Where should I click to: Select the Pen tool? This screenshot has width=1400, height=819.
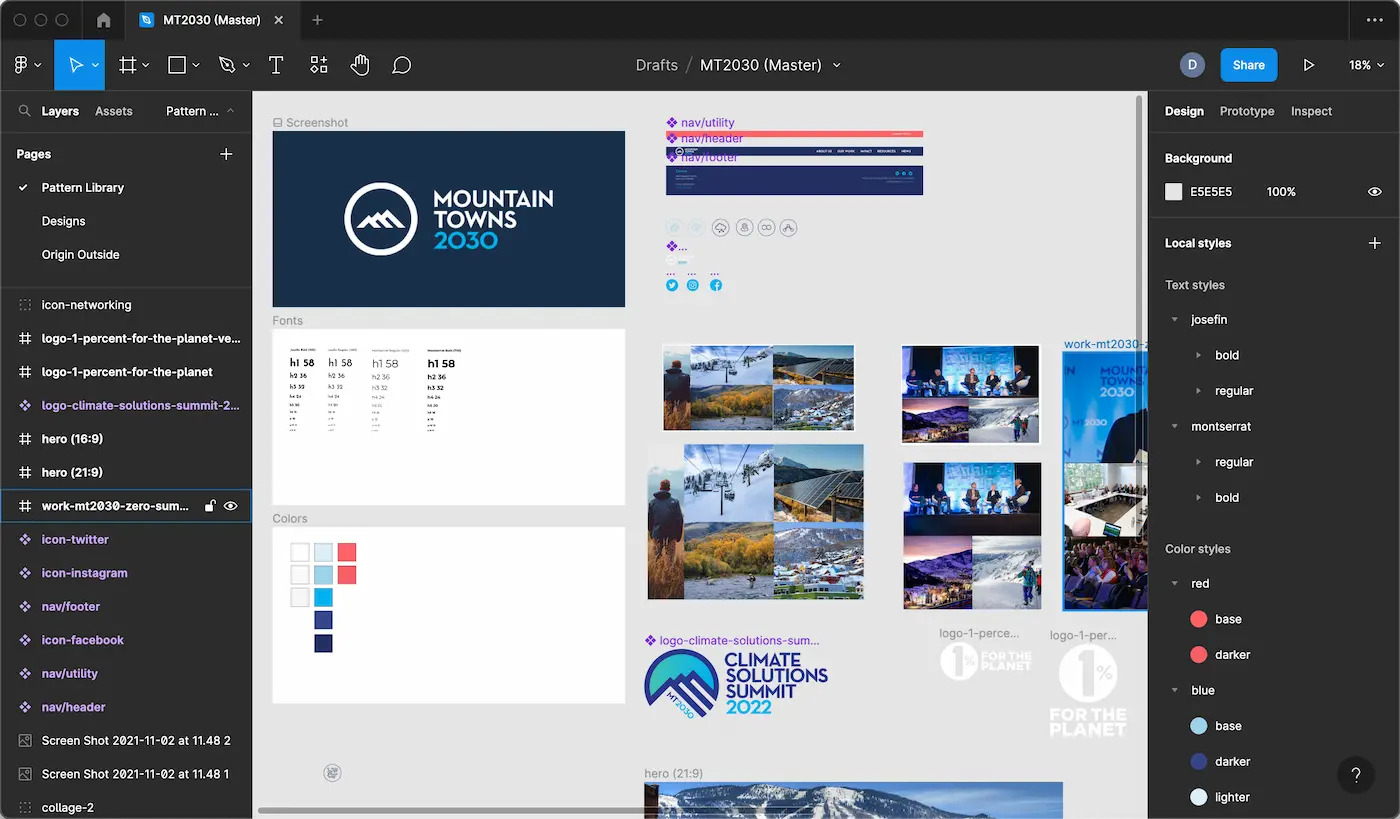coord(227,65)
